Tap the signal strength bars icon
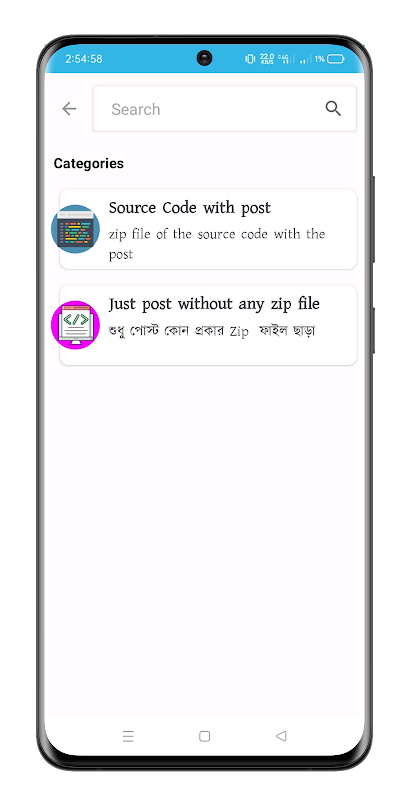The image size is (409, 800). 305,60
